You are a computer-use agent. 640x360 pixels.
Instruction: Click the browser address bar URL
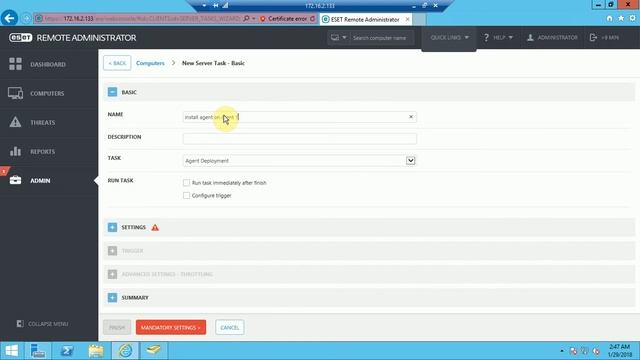142,19
